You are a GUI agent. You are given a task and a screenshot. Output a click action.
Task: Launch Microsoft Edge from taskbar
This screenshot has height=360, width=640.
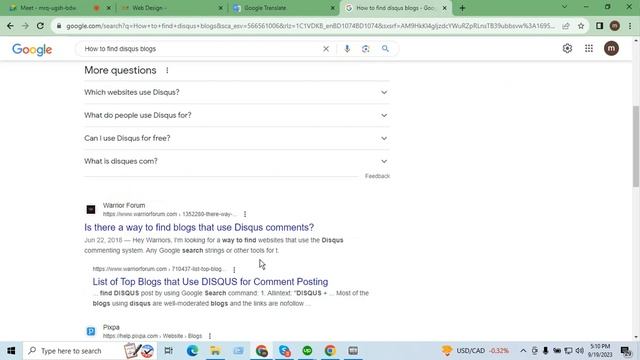pos(192,351)
